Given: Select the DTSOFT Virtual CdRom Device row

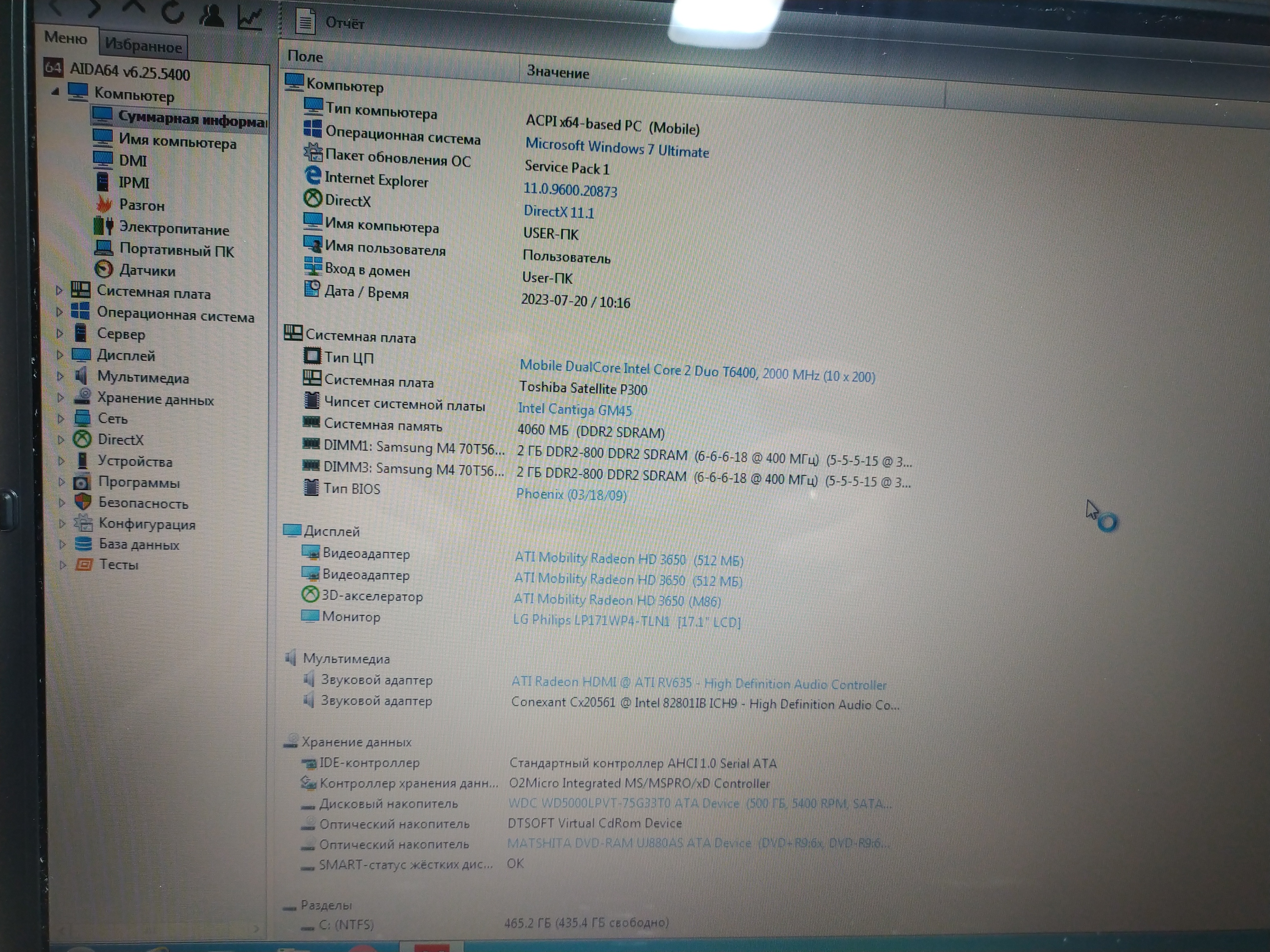Looking at the screenshot, I should point(491,823).
